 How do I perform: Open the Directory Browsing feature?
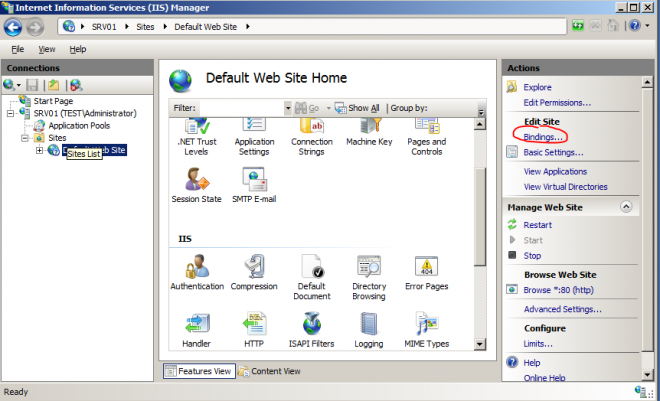[369, 277]
